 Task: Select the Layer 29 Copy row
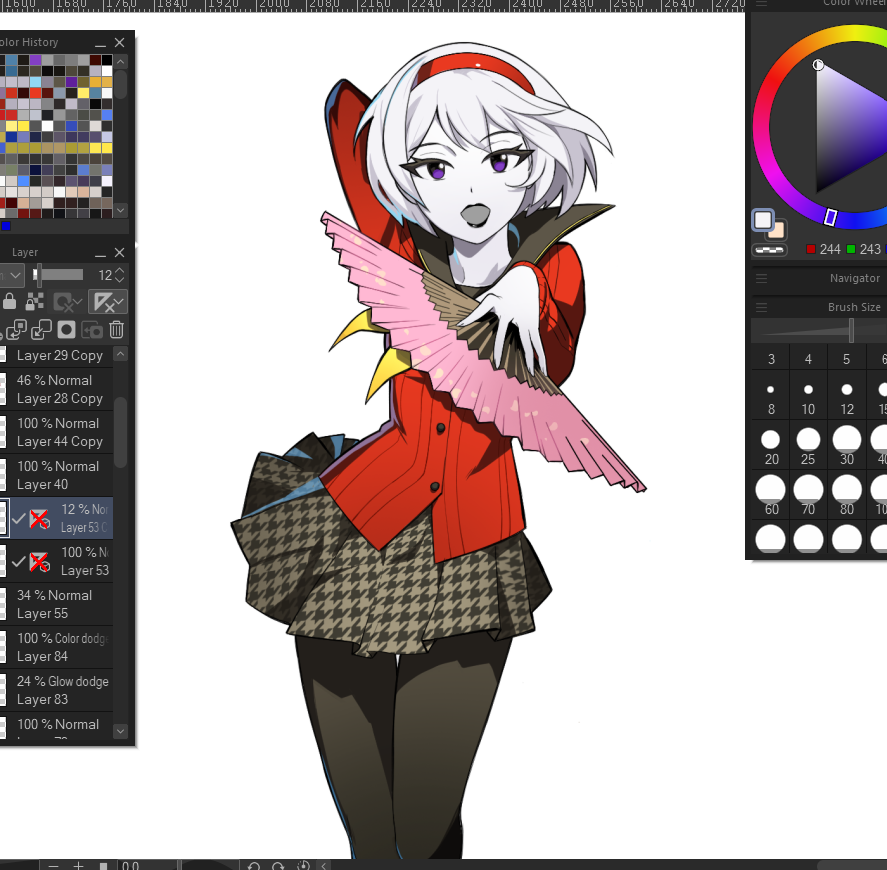click(x=57, y=355)
